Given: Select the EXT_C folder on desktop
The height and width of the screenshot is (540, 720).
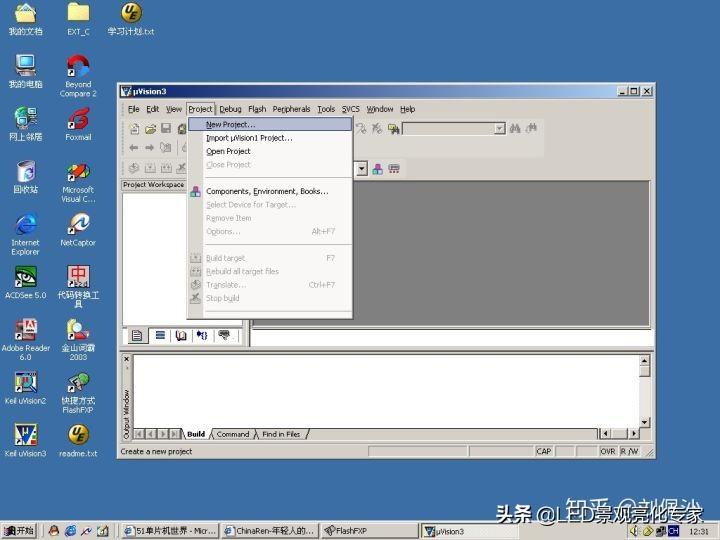Looking at the screenshot, I should pos(78,19).
